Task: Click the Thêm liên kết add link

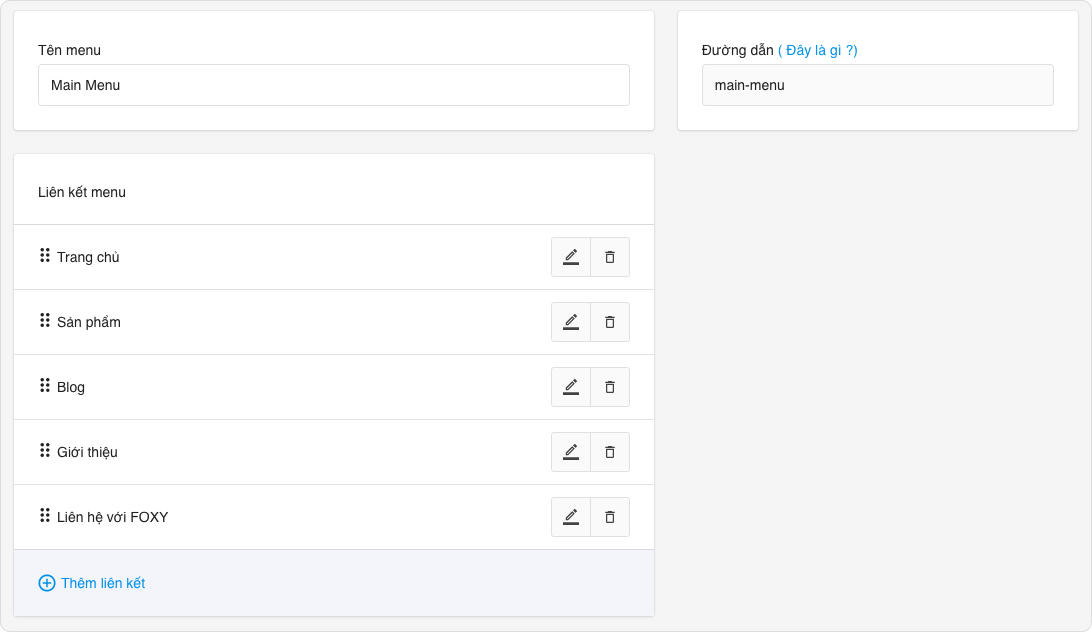Action: (103, 583)
